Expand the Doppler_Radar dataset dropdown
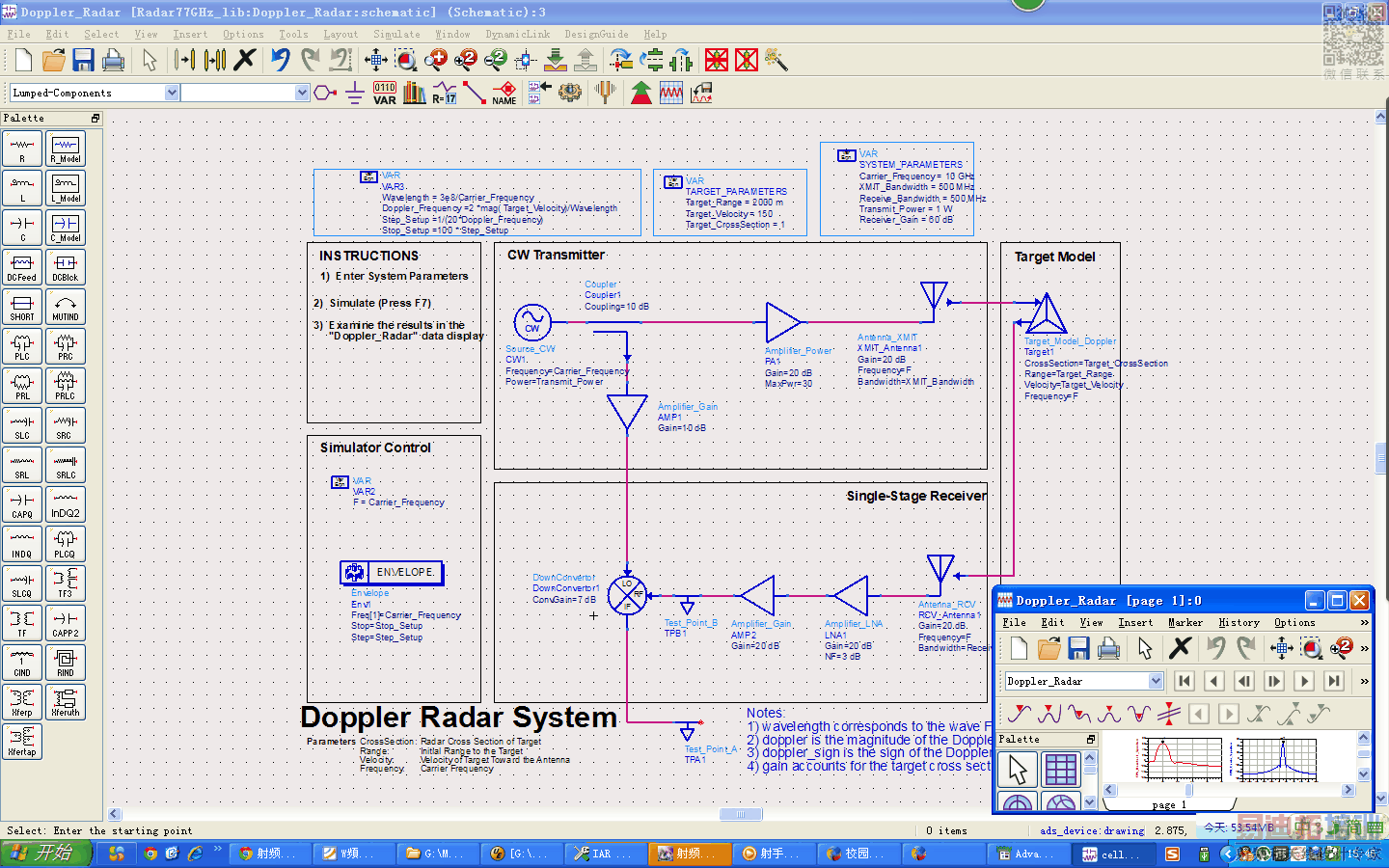 1156,681
